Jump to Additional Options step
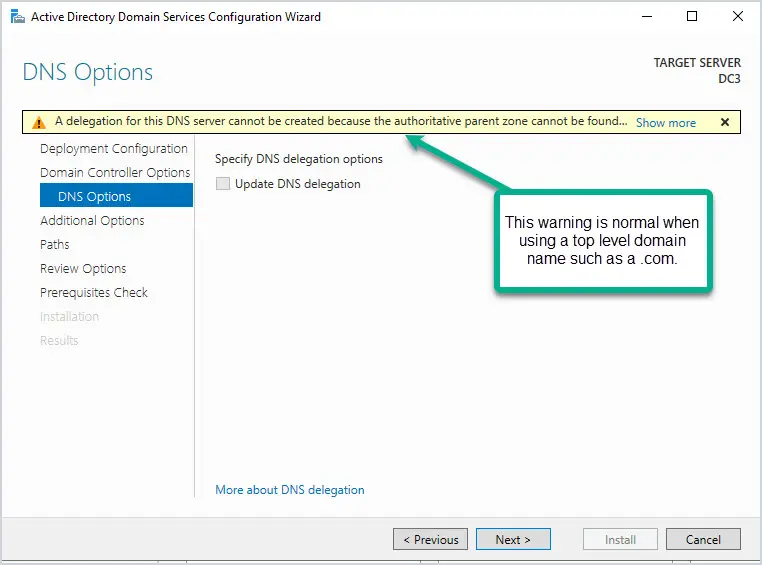The image size is (762, 565). pyautogui.click(x=92, y=221)
